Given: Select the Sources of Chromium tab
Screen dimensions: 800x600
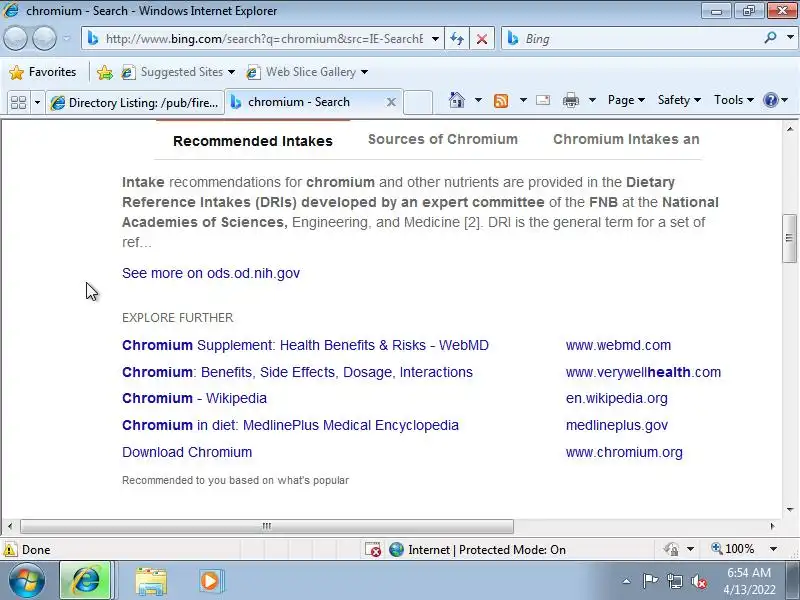Looking at the screenshot, I should tap(443, 139).
